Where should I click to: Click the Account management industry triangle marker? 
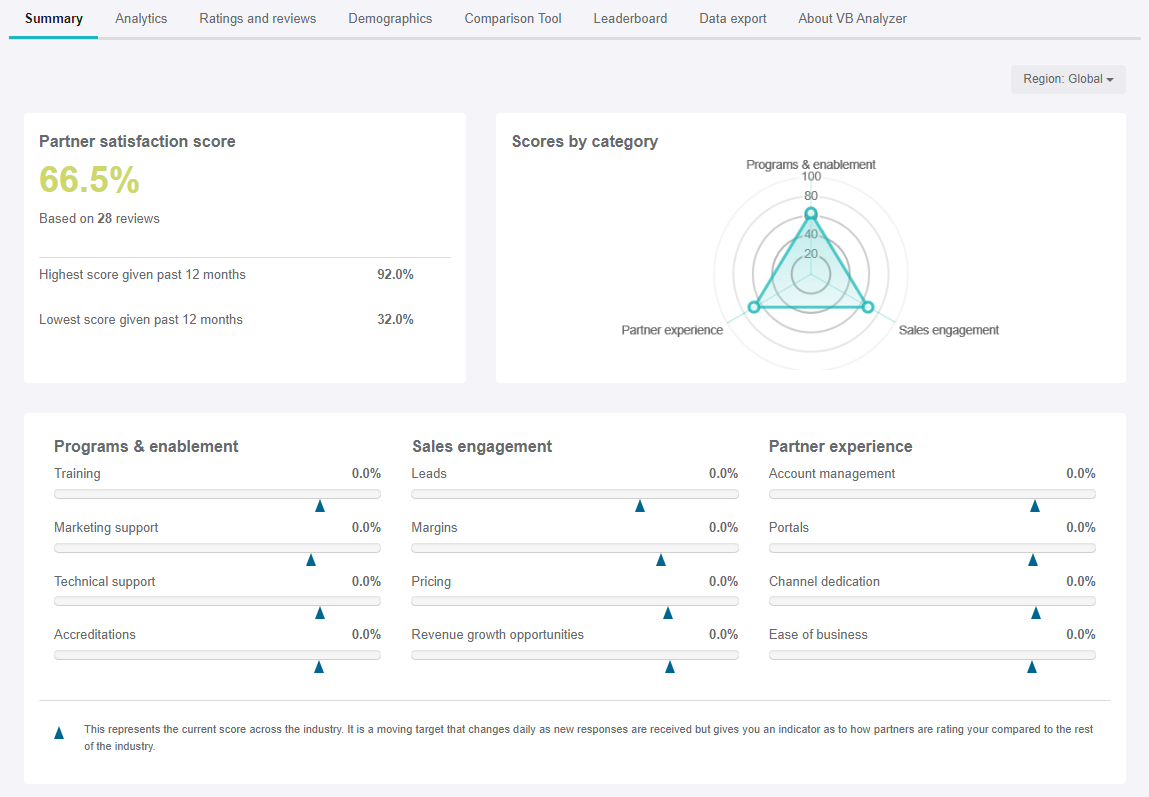coord(1035,506)
